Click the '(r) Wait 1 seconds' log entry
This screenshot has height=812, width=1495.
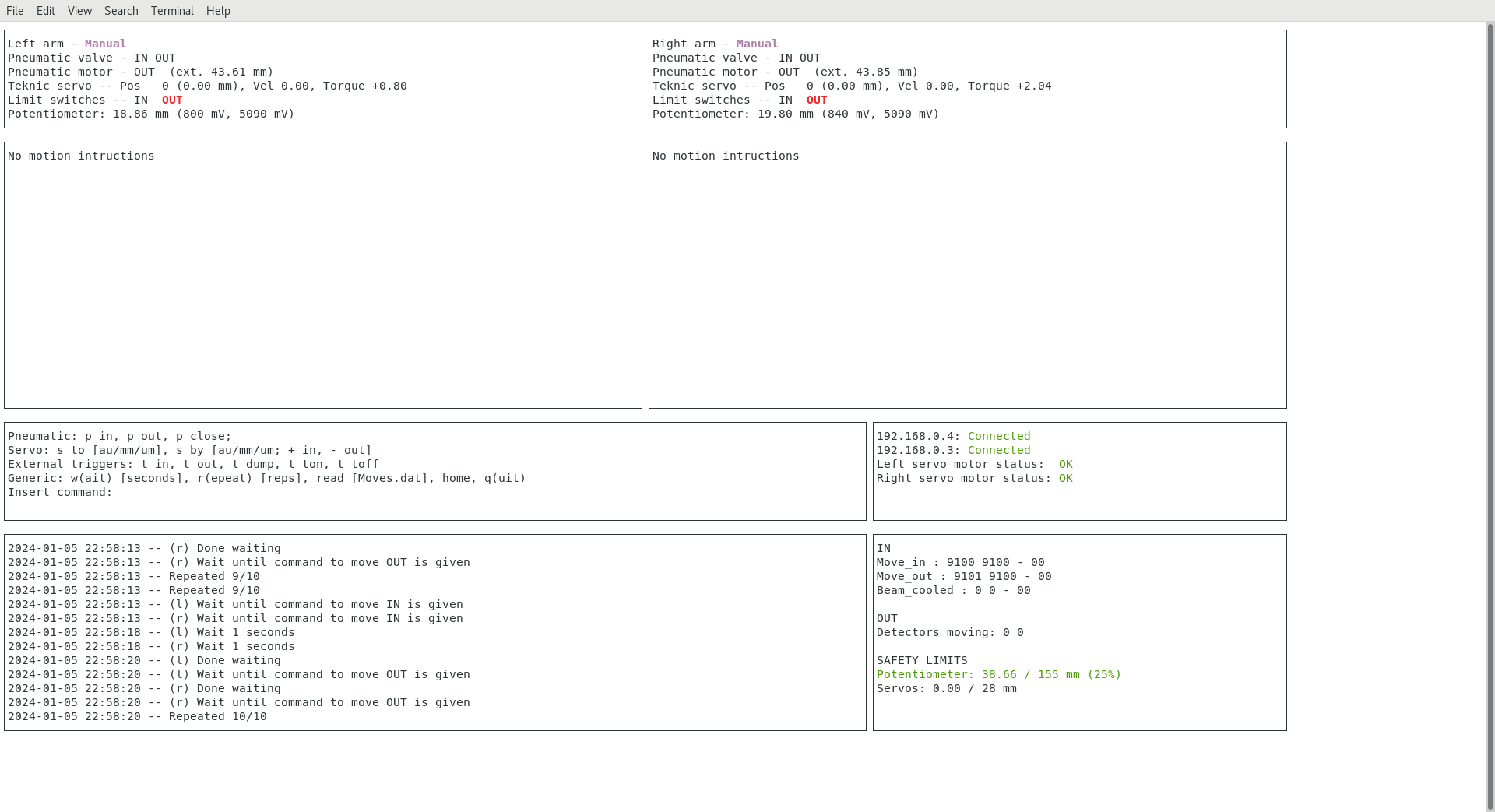tap(151, 646)
